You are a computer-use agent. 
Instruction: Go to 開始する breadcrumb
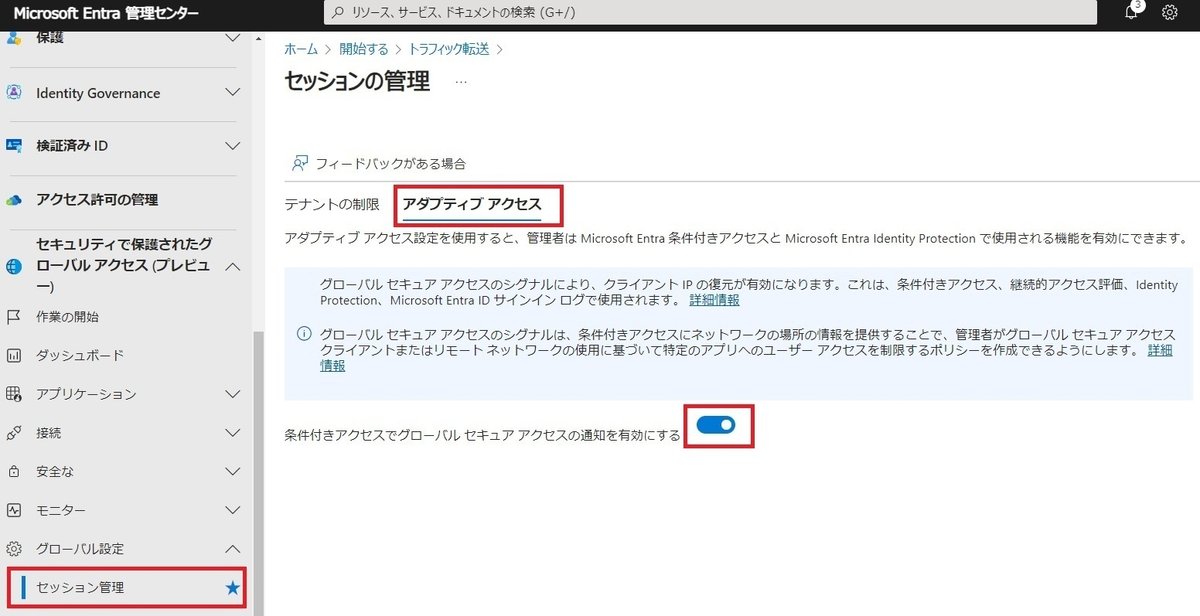point(363,48)
